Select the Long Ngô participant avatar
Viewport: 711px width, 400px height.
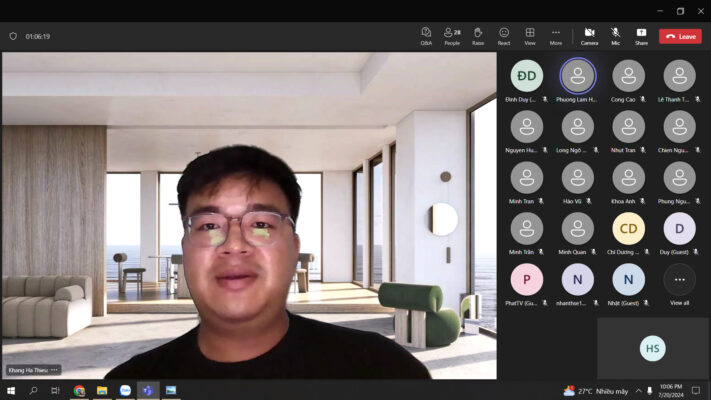click(x=578, y=127)
